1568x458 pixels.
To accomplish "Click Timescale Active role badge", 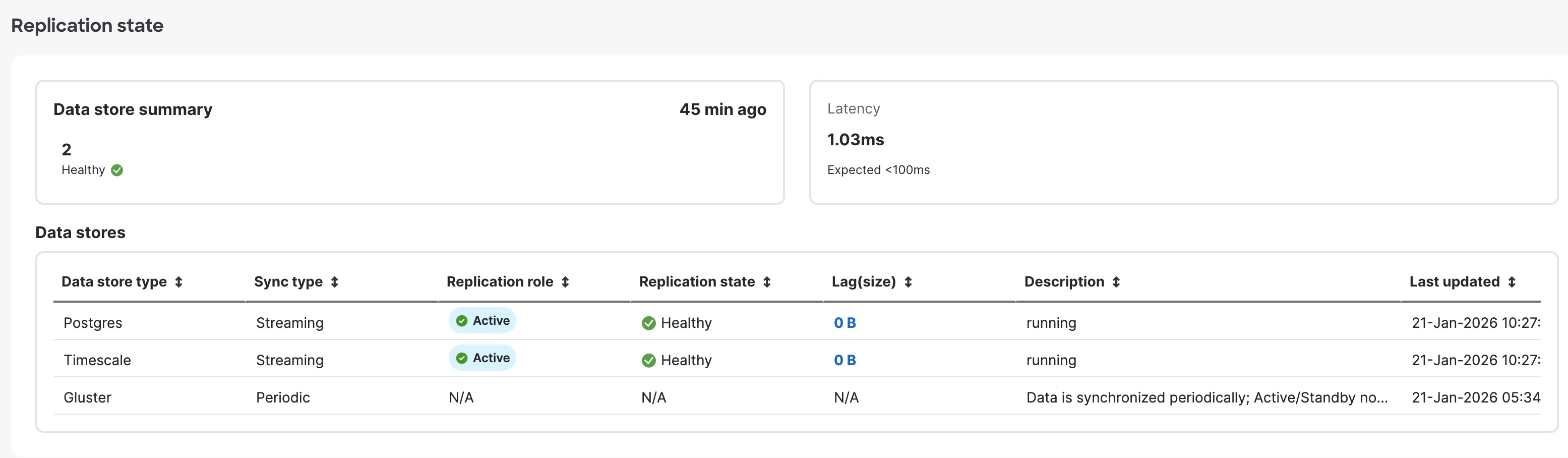I will click(482, 358).
